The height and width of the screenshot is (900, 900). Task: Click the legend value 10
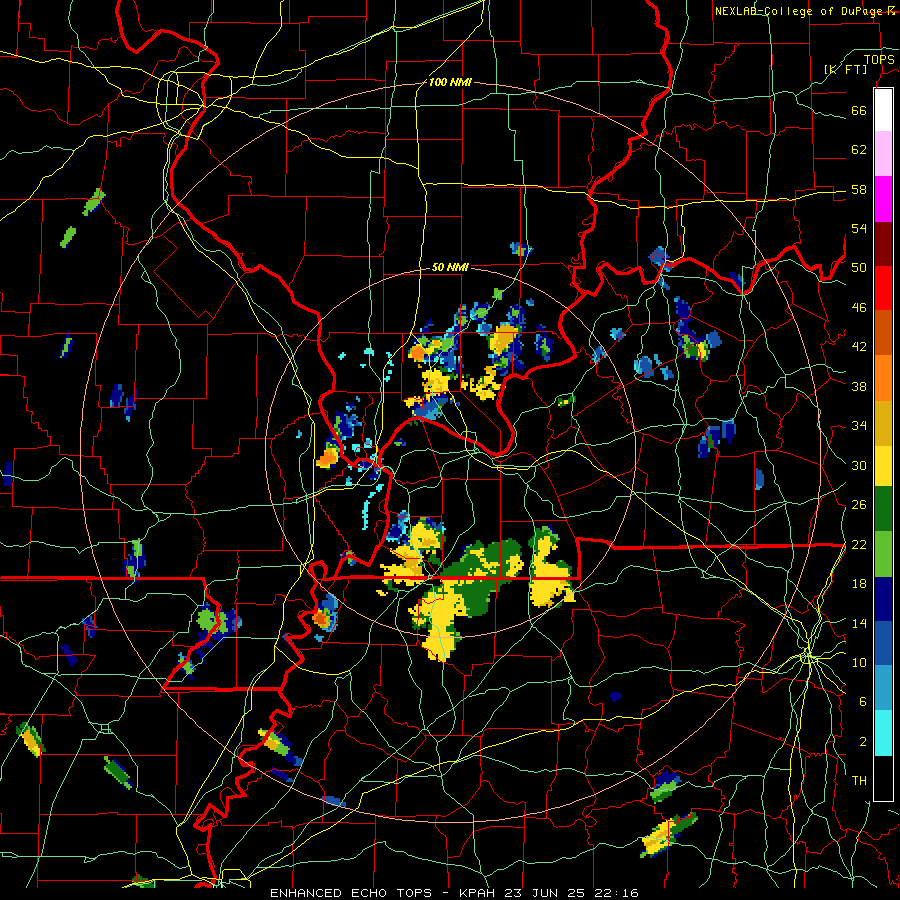click(859, 662)
